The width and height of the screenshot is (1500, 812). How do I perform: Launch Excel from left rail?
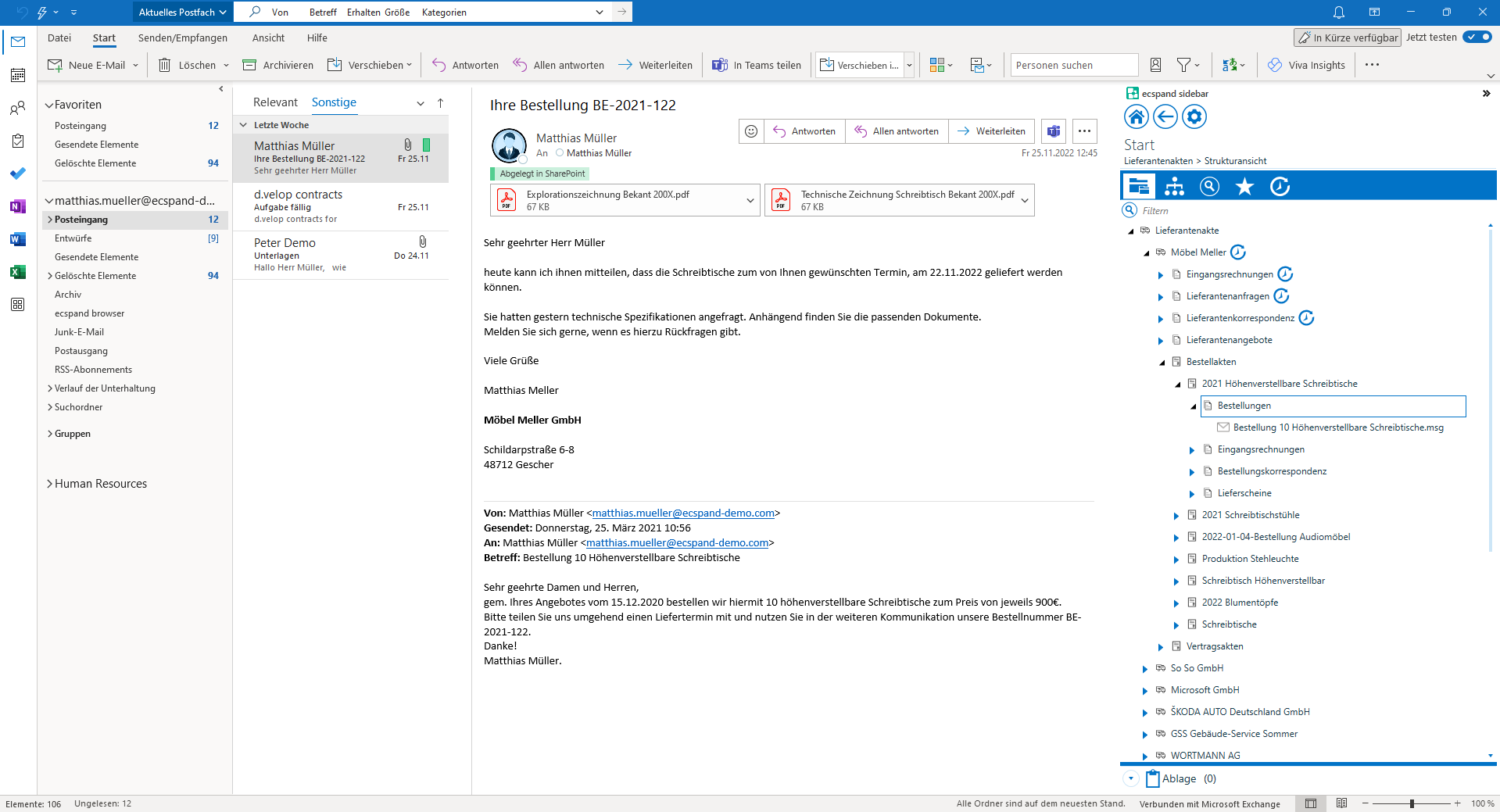(18, 272)
